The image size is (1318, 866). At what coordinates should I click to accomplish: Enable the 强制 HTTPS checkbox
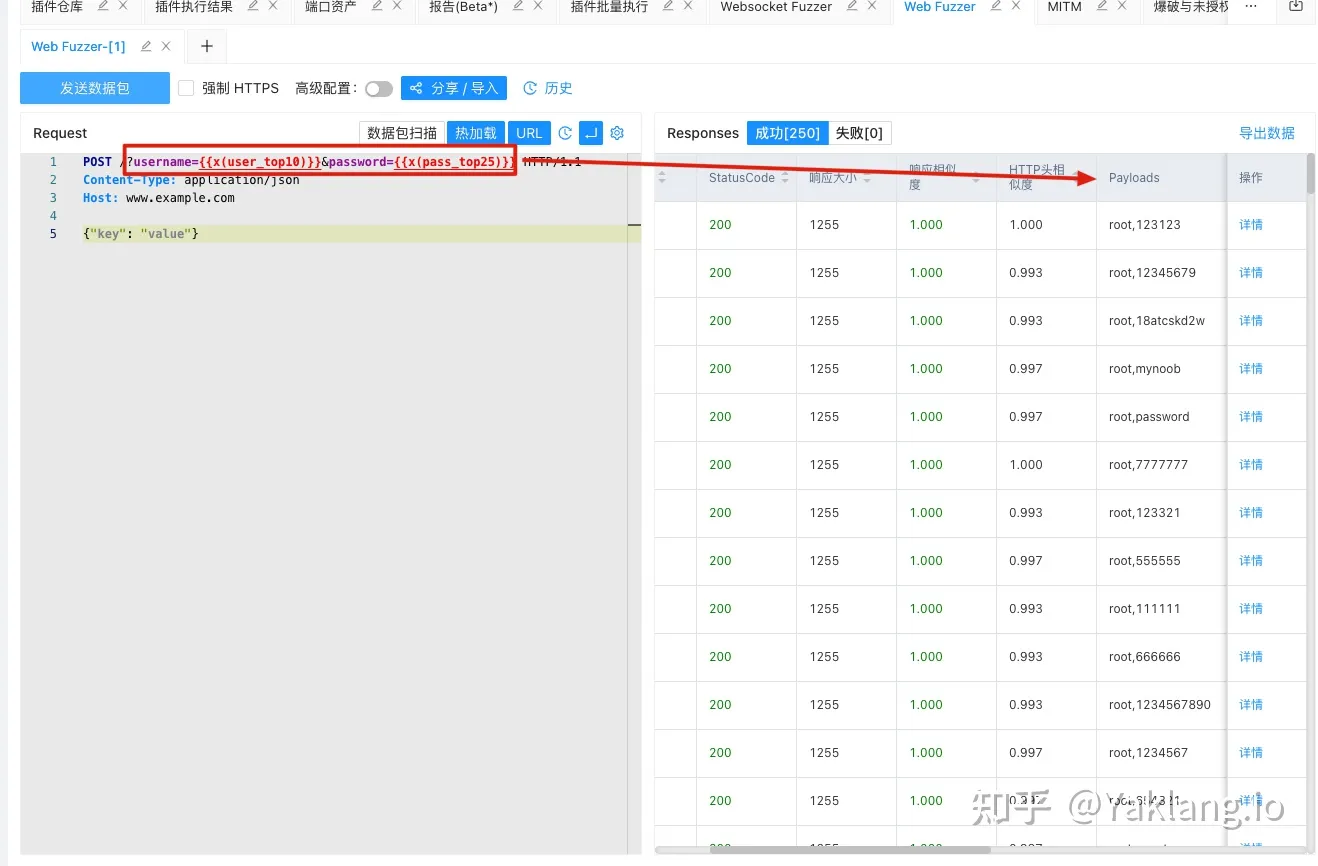(186, 88)
